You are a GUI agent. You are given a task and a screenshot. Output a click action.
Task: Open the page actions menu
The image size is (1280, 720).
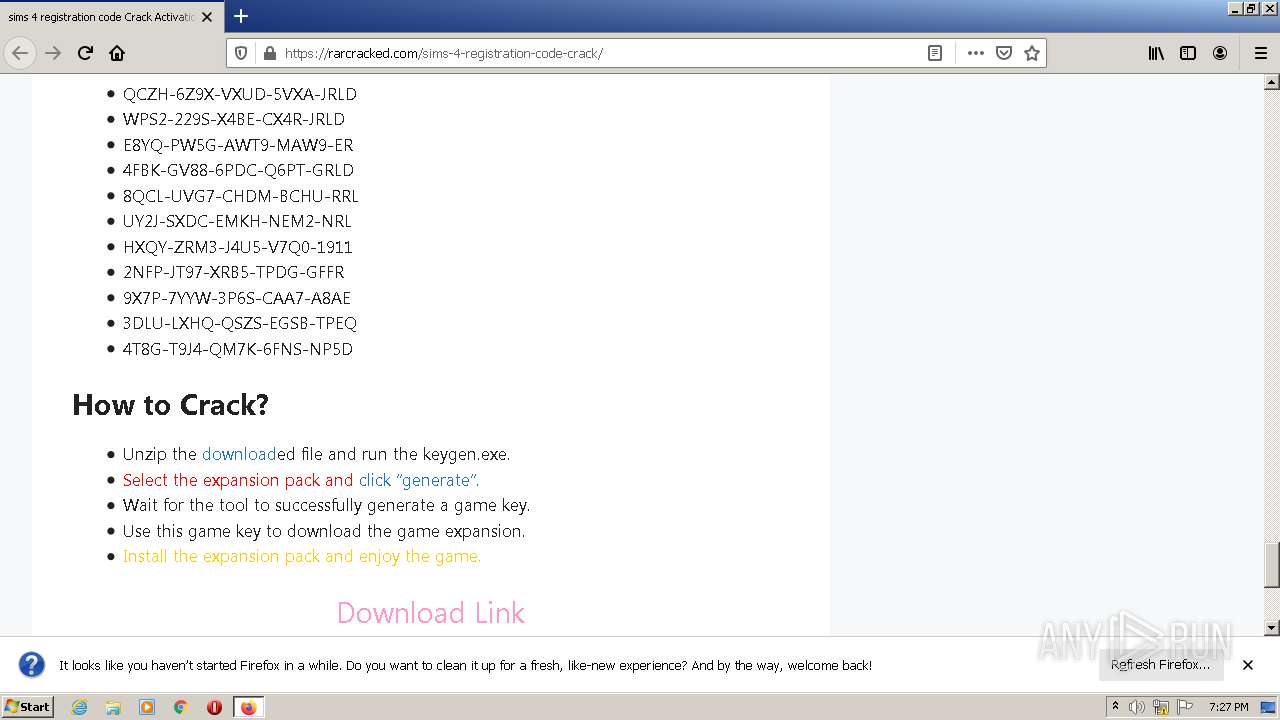[x=976, y=53]
